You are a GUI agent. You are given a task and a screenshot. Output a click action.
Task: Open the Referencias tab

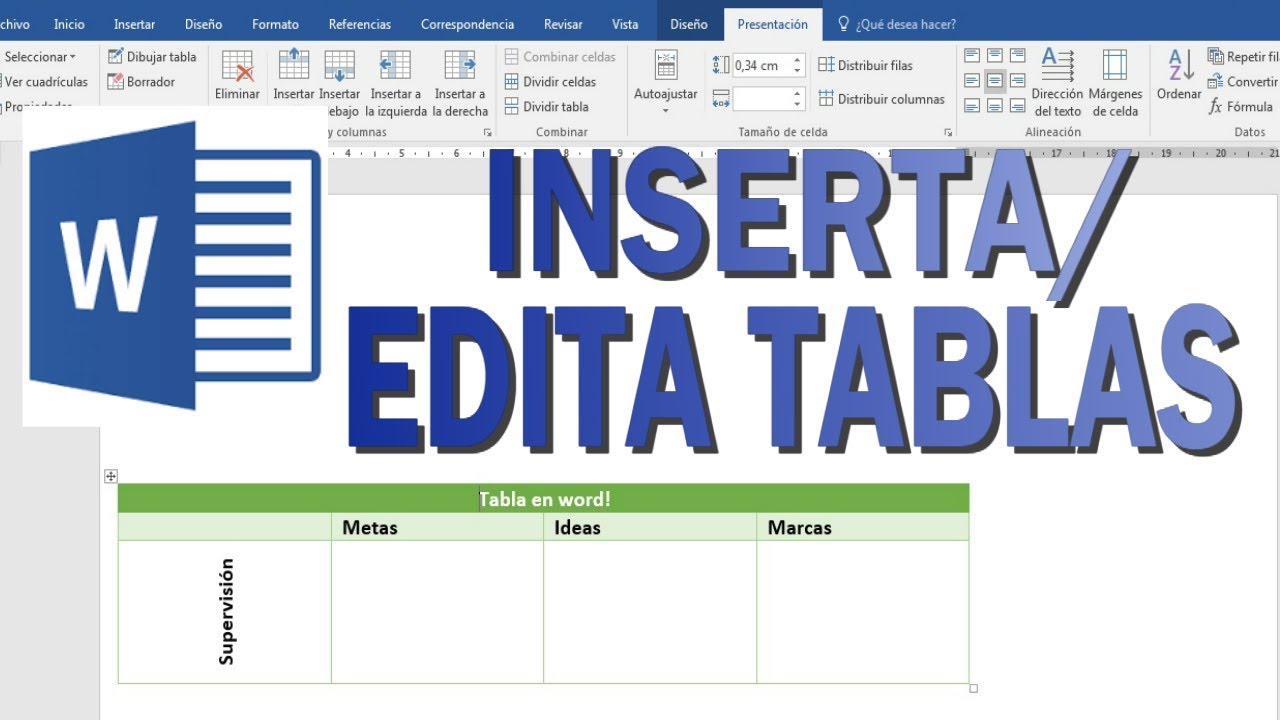360,24
